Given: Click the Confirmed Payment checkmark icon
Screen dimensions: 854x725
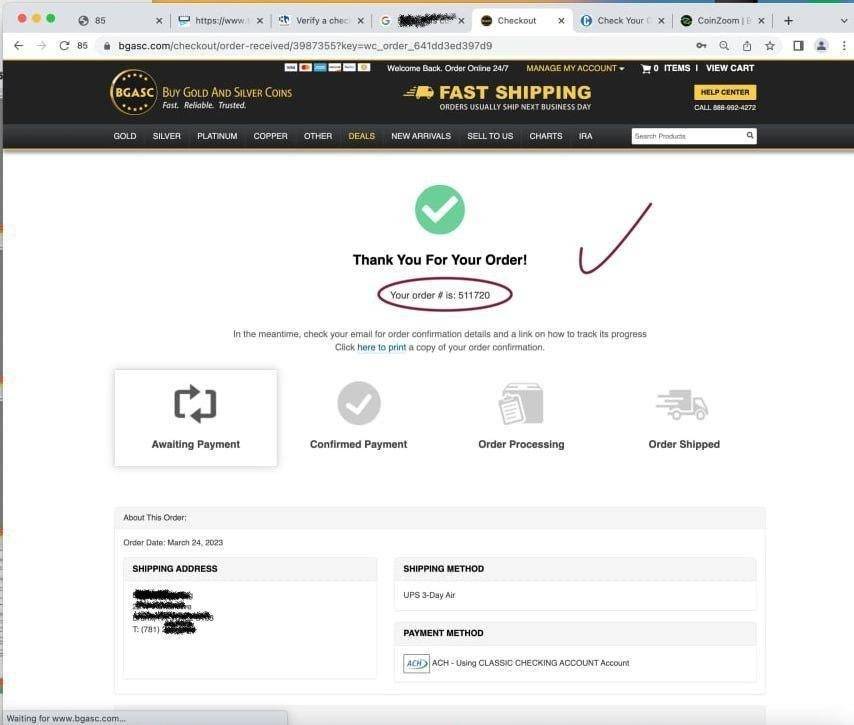Looking at the screenshot, I should 358,404.
